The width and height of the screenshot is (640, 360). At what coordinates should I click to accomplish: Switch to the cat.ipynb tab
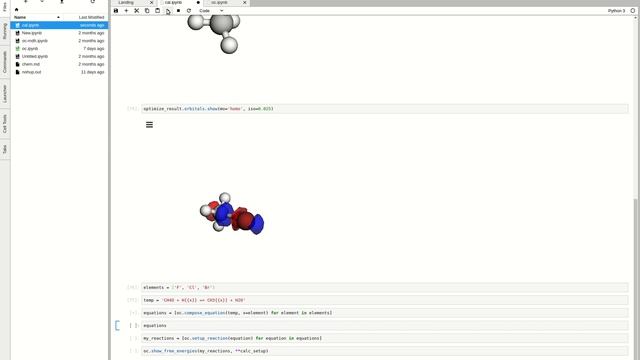coord(173,2)
